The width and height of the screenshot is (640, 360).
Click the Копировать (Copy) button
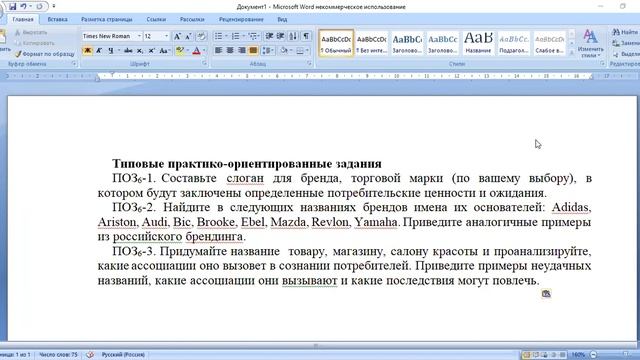pos(34,43)
